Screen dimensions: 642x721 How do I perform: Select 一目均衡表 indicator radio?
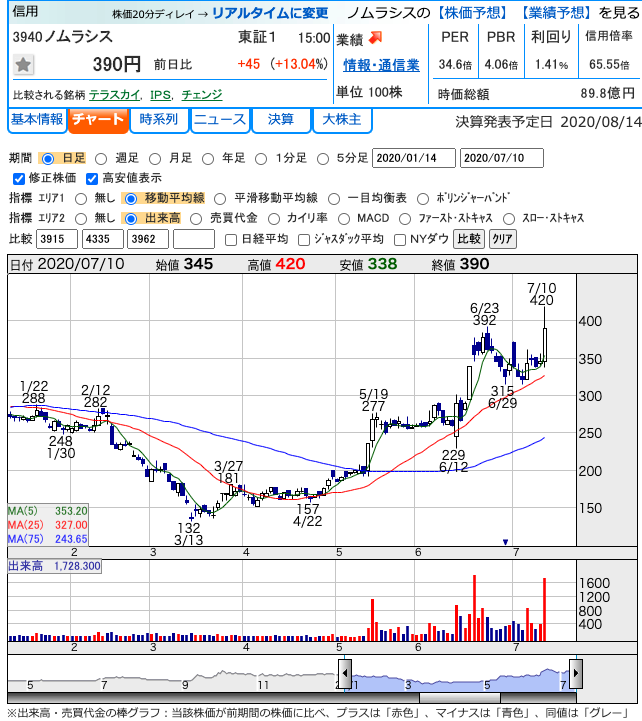tap(334, 199)
